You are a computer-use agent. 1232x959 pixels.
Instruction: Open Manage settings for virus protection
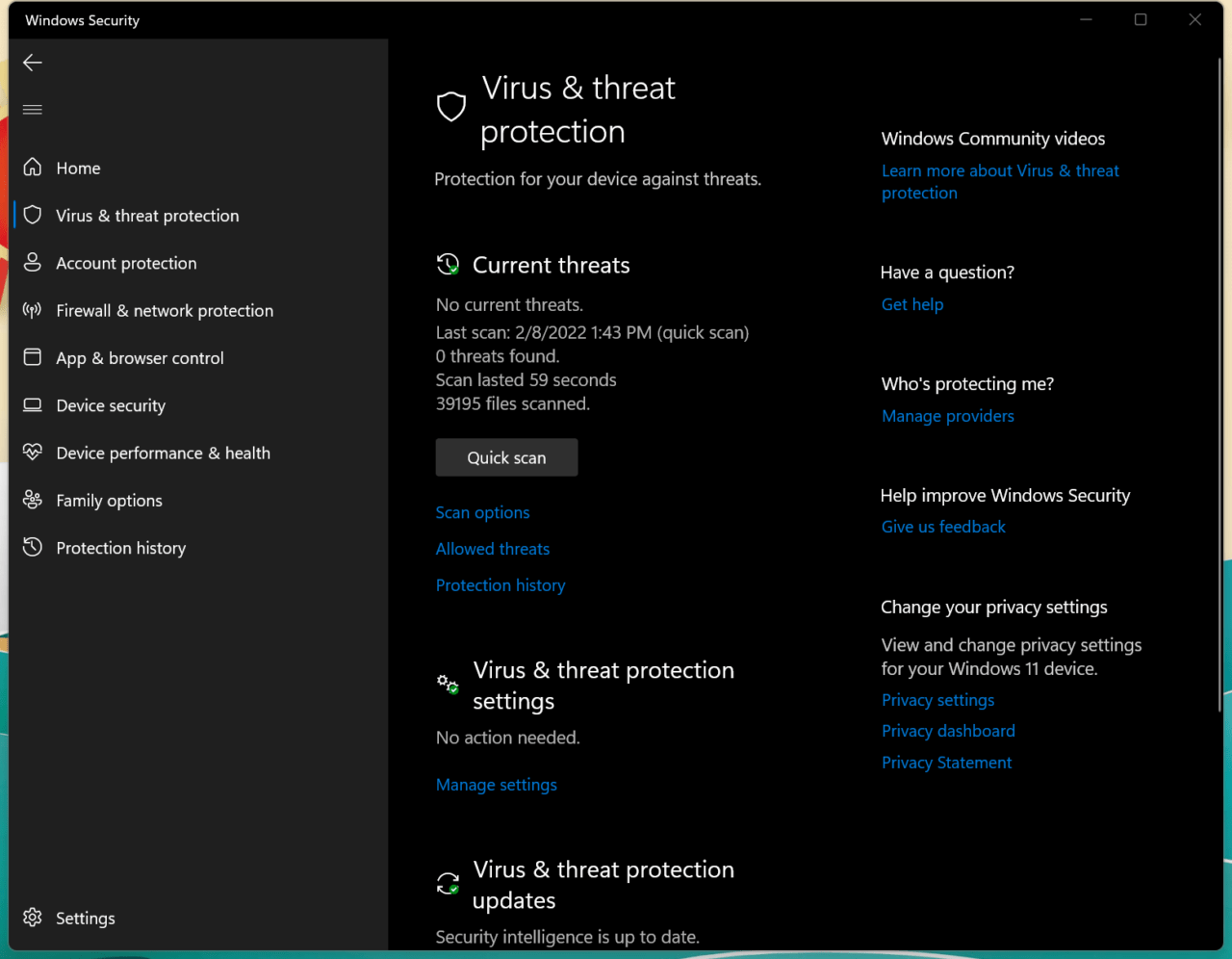pyautogui.click(x=496, y=785)
